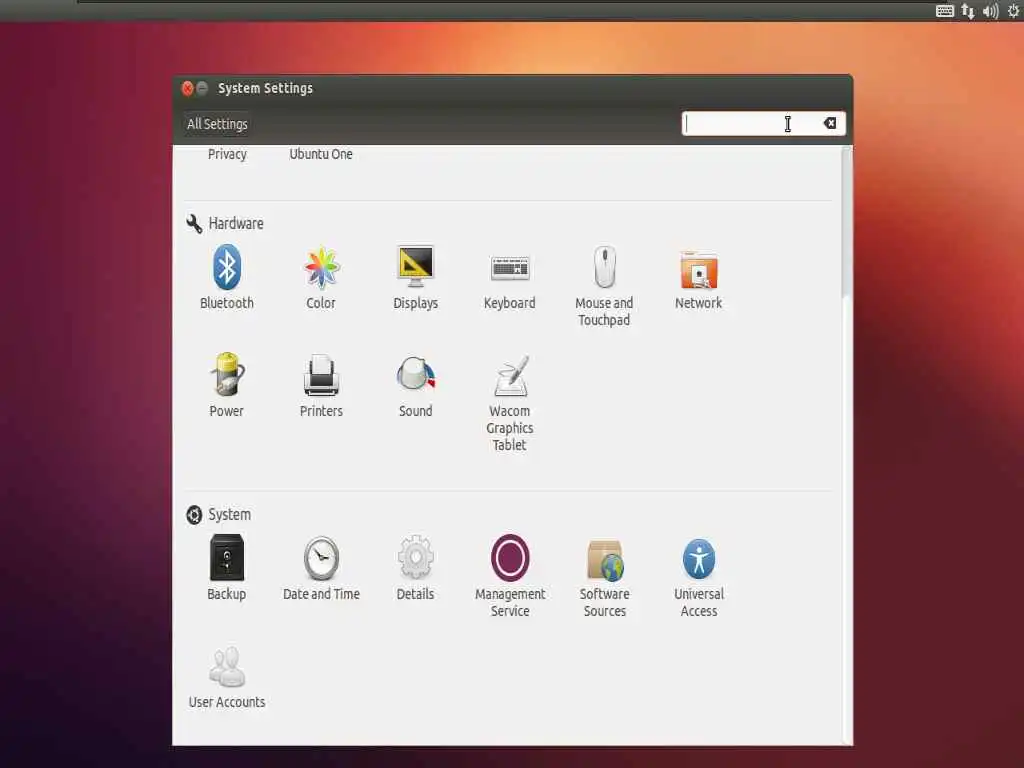Screen dimensions: 1024x768
Task: Open Printers settings icon
Action: pyautogui.click(x=321, y=375)
